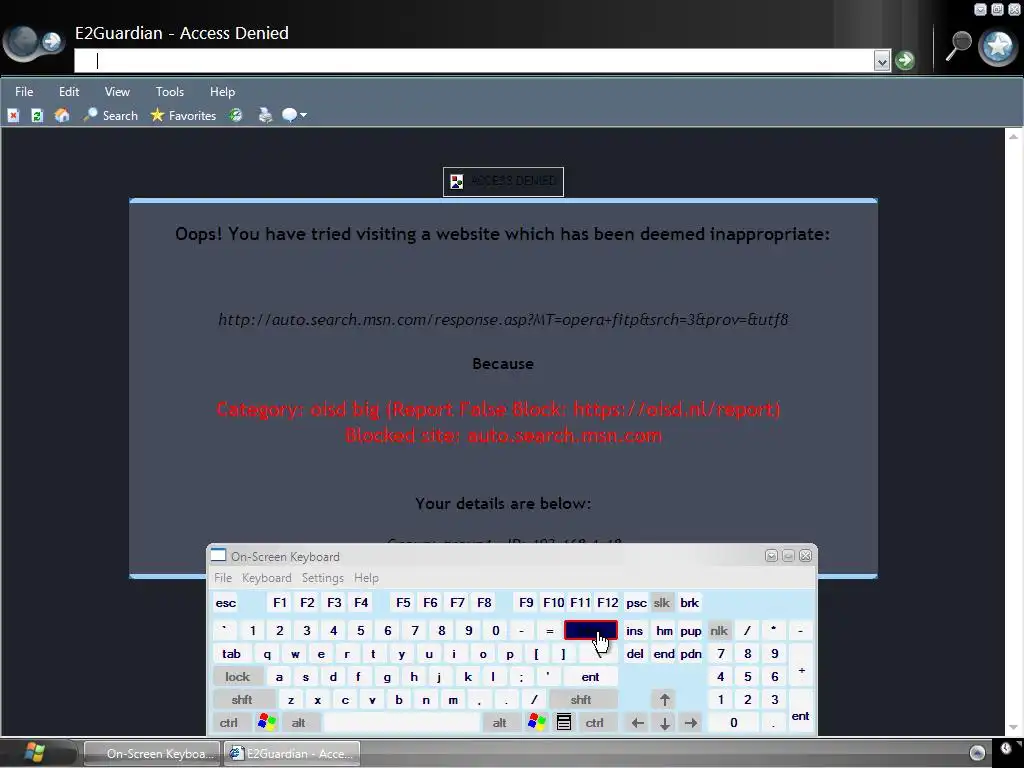1024x768 pixels.
Task: Click the History globe icon
Action: pos(236,116)
